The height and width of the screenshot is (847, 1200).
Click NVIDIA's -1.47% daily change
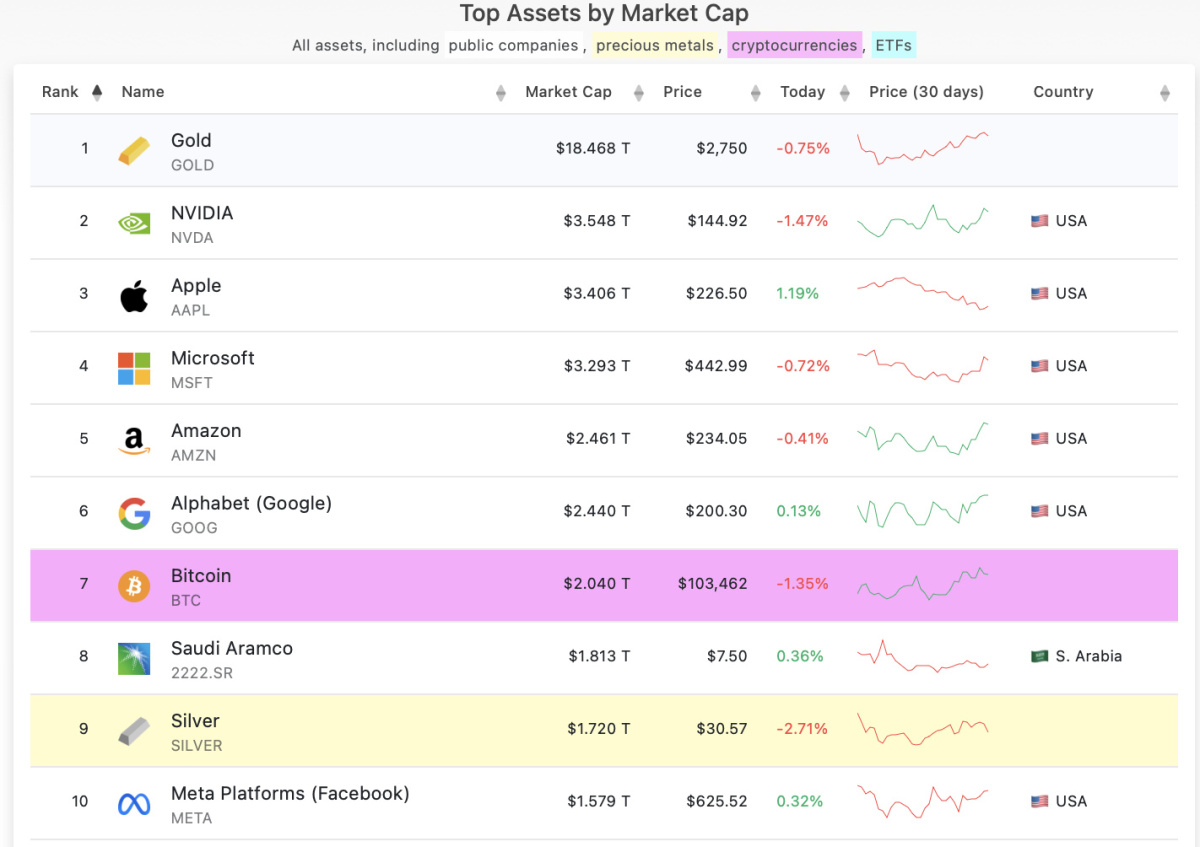(x=803, y=221)
